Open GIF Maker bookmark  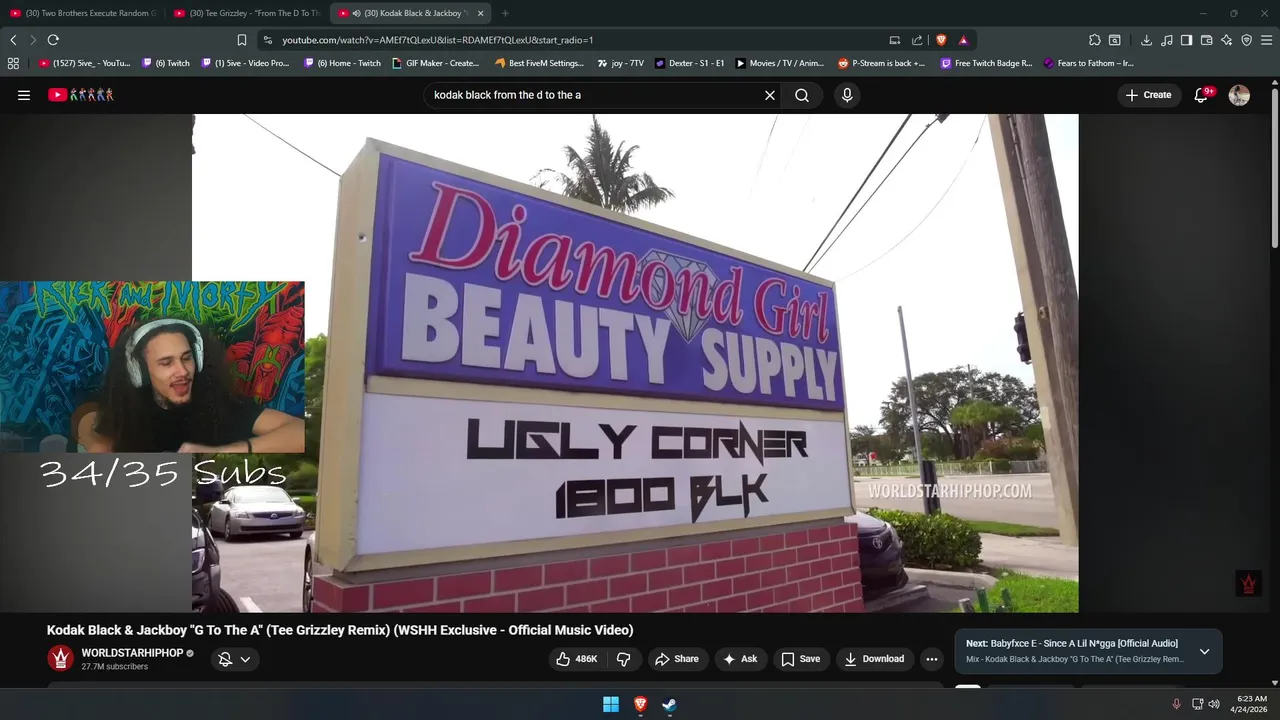click(436, 63)
